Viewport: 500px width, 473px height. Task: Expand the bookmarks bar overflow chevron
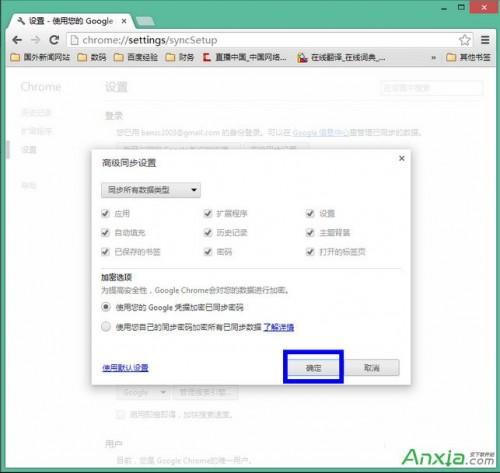tap(434, 58)
